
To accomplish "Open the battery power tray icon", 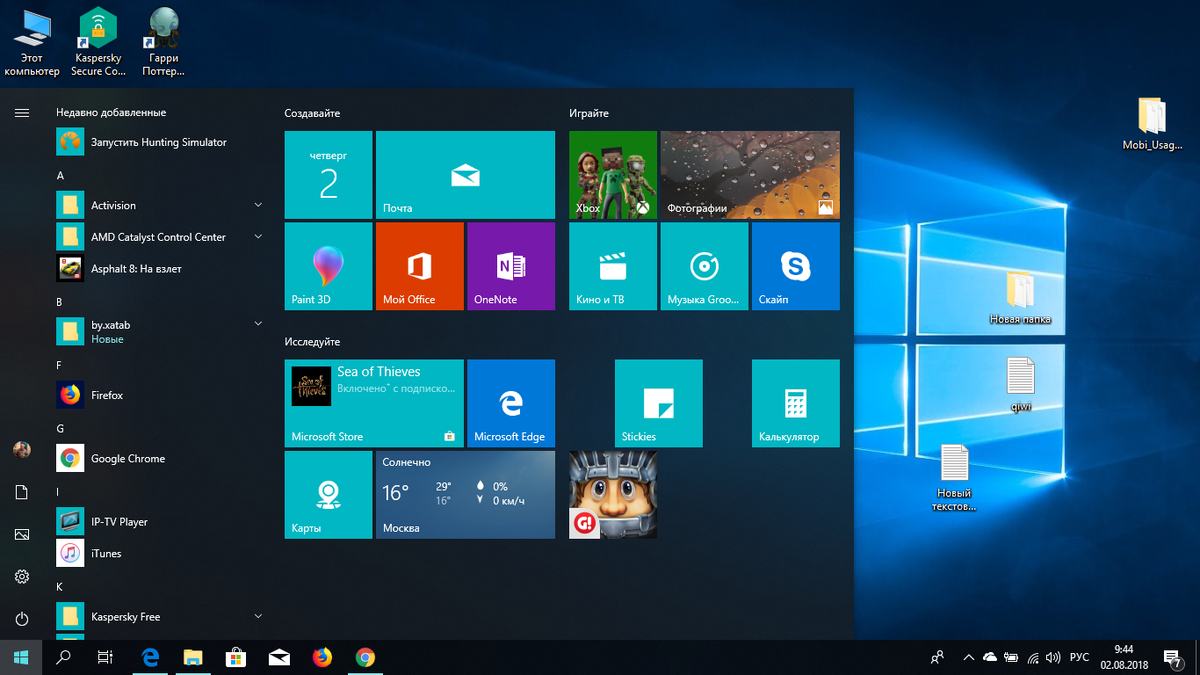I will 1011,657.
